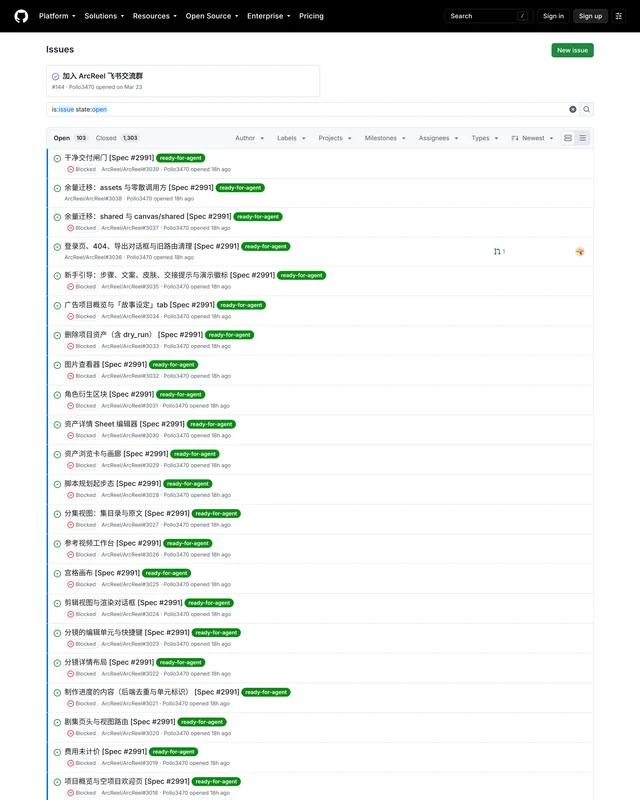
Task: Click Blocked icon under 删除项目资产
Action: tap(70, 346)
